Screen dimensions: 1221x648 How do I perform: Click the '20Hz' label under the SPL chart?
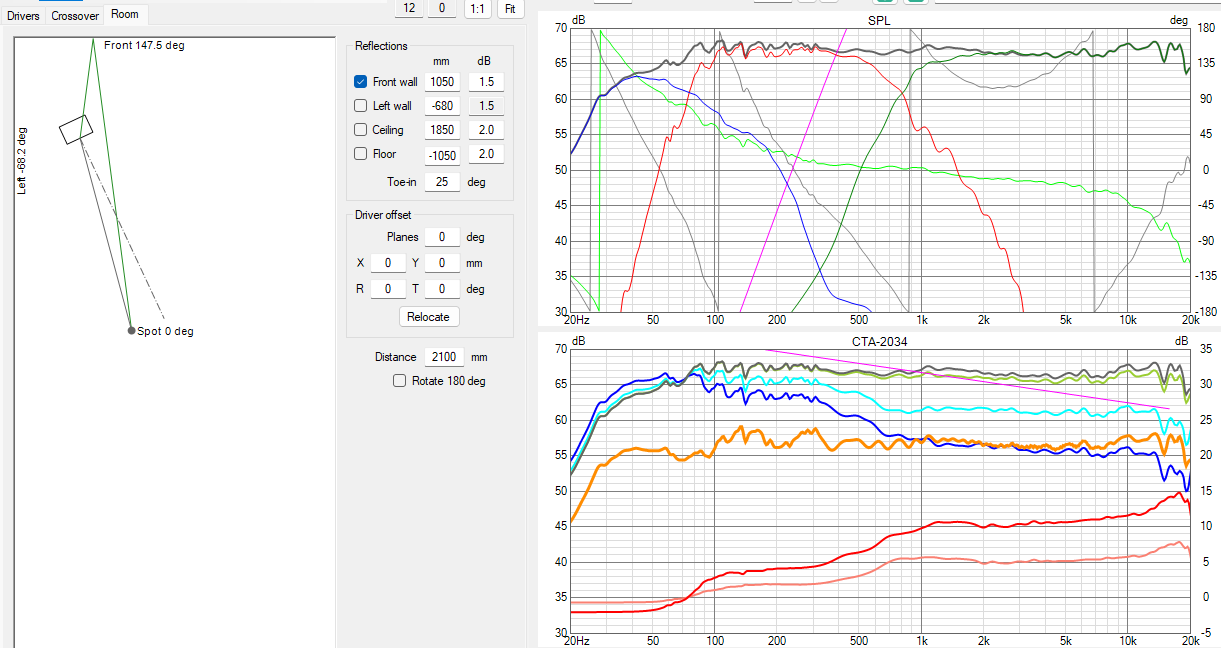coord(577,320)
